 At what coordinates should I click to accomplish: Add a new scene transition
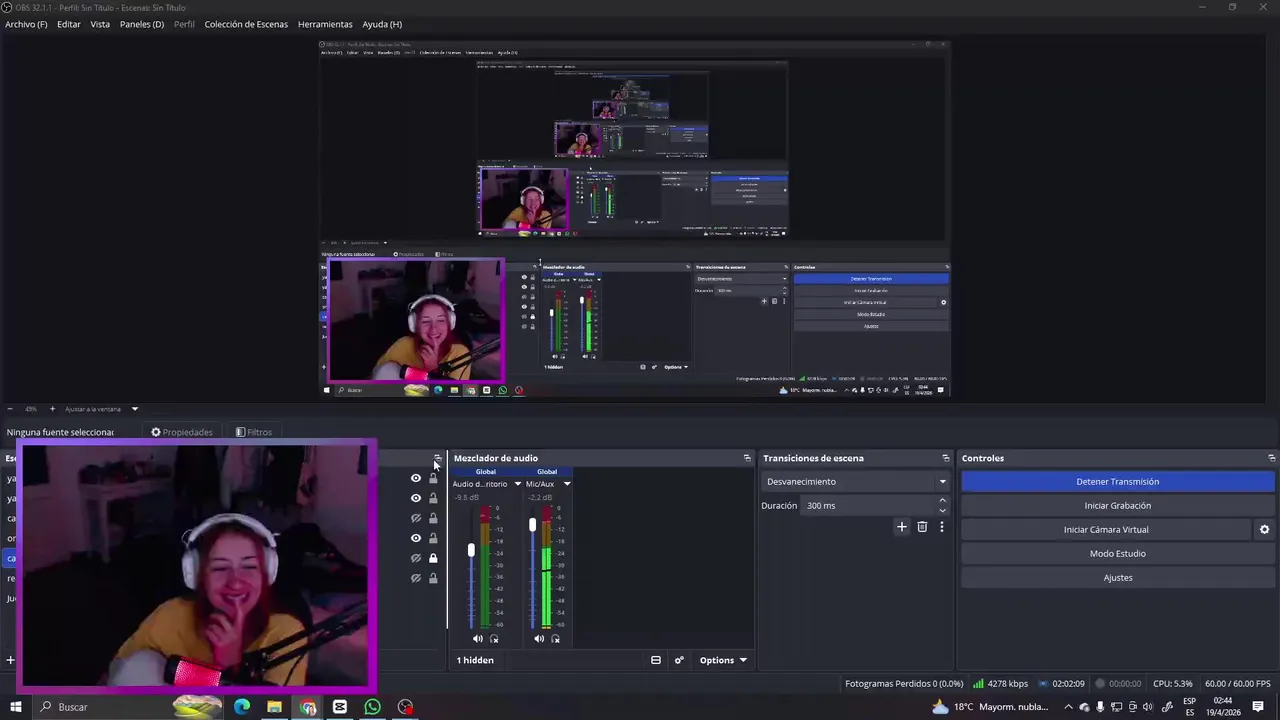coord(901,527)
